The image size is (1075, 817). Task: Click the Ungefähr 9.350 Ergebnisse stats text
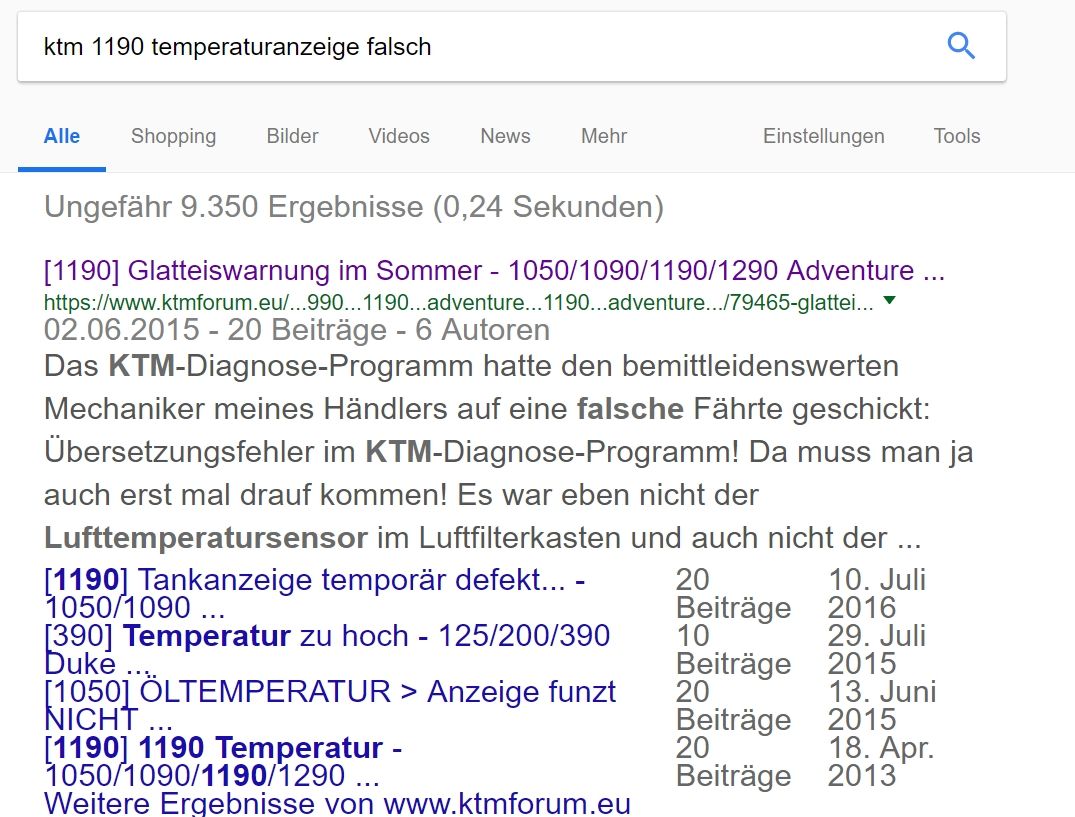[x=354, y=207]
